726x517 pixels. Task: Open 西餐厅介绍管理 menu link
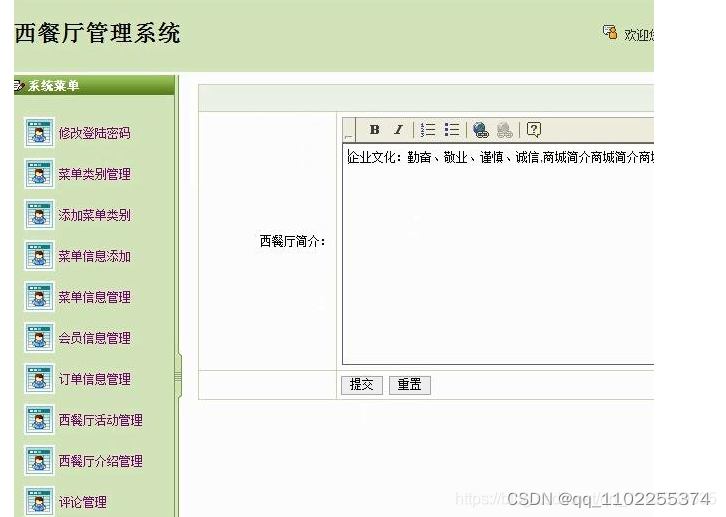pyautogui.click(x=100, y=461)
